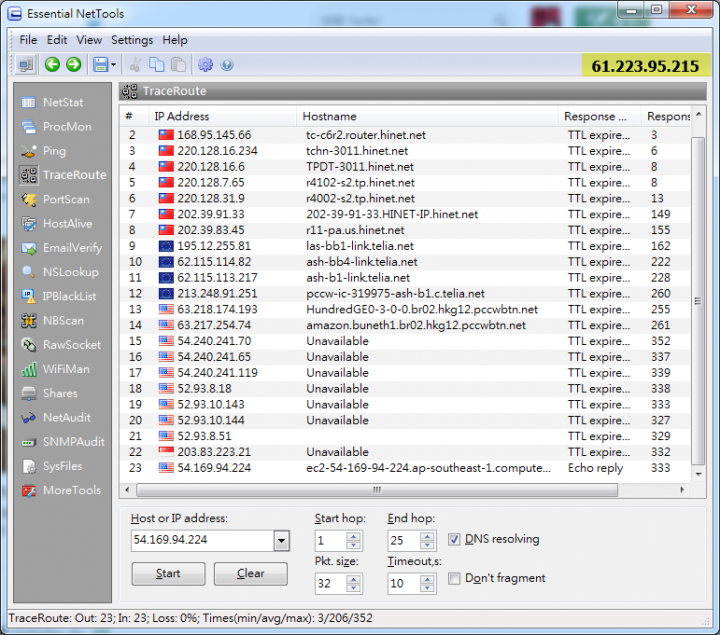Click the green Forward arrow toolbar icon
720x635 pixels.
pos(73,64)
